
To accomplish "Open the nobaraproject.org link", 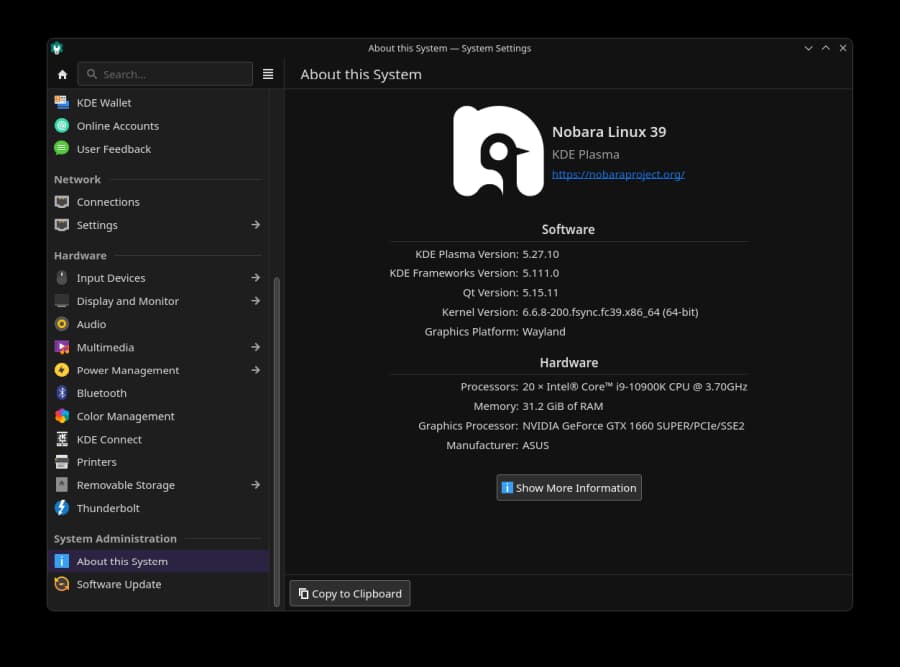I will pyautogui.click(x=618, y=174).
